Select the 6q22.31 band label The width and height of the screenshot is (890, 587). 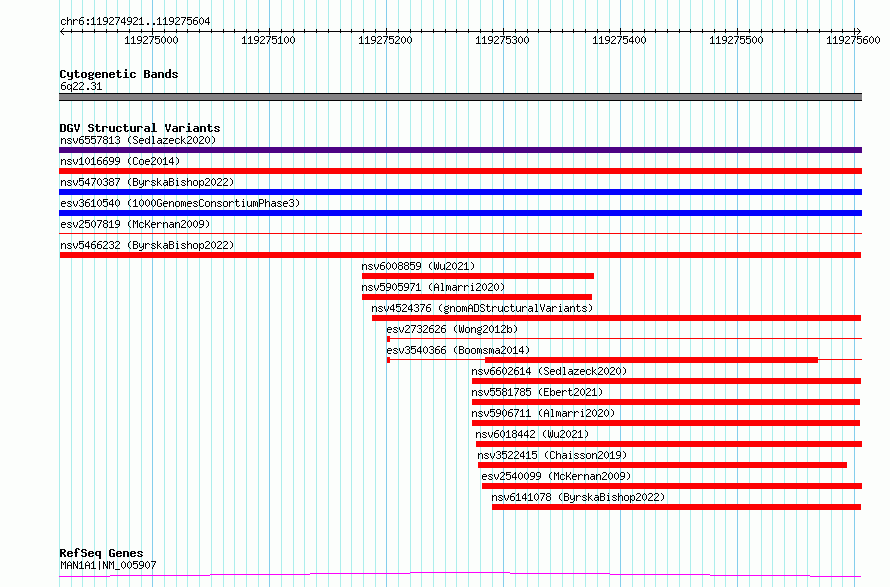(81, 86)
